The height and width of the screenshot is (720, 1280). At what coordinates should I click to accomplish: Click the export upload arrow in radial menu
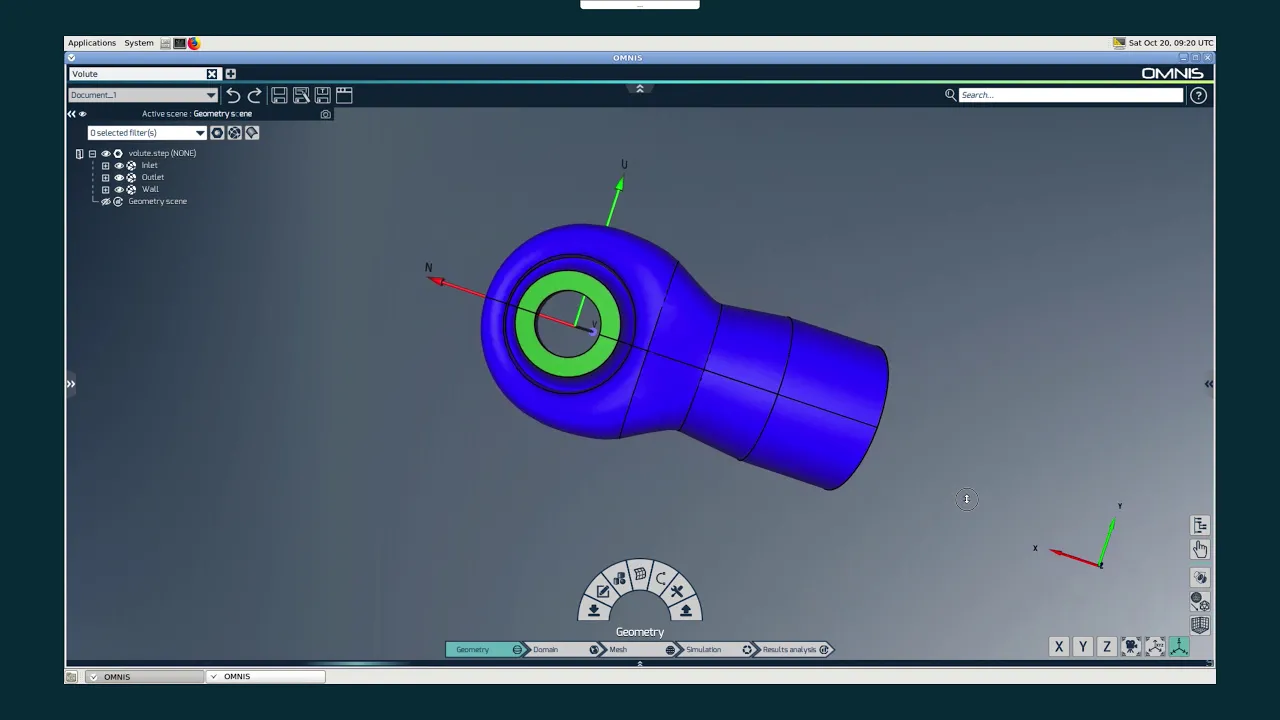tap(686, 610)
